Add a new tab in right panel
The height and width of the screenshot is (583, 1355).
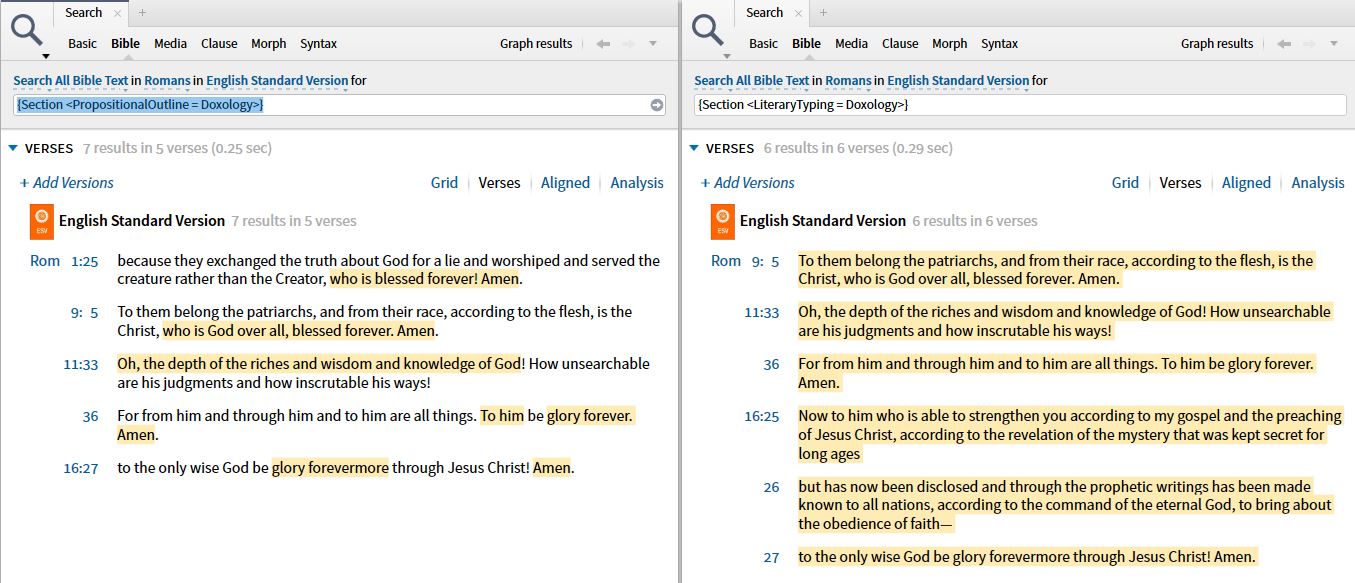(x=823, y=13)
